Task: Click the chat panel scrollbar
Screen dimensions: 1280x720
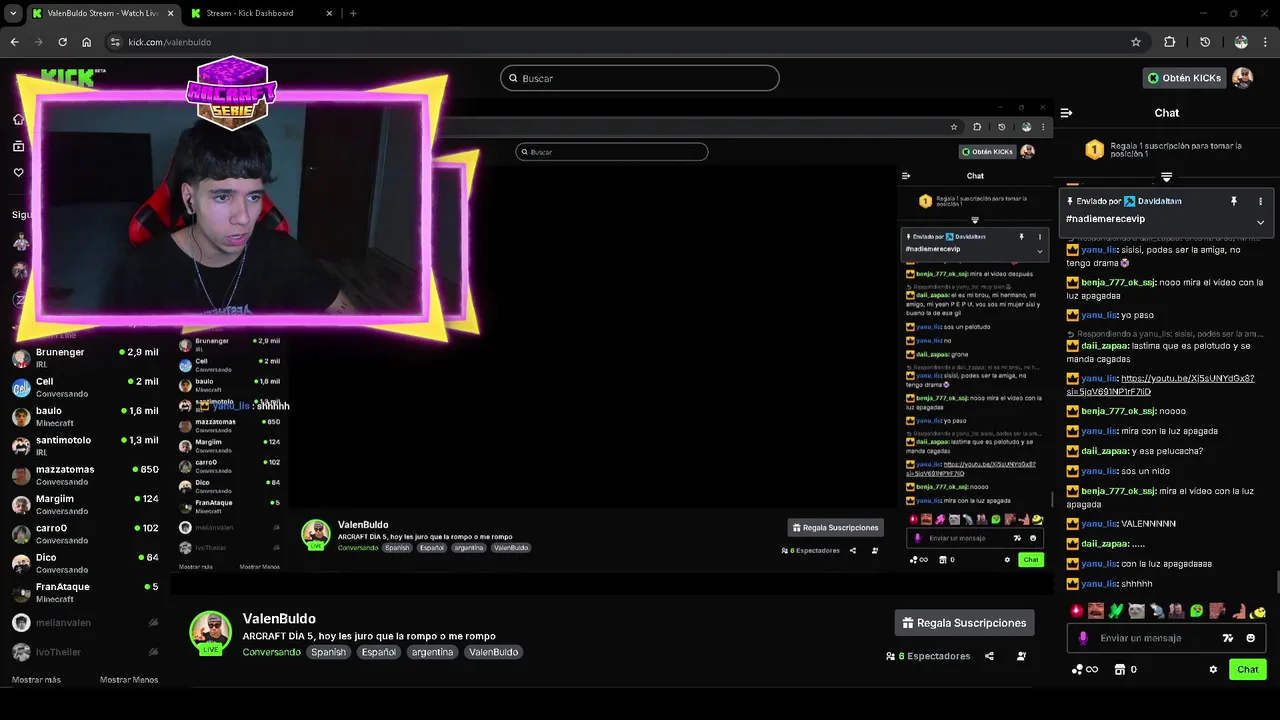Action: point(1276,583)
